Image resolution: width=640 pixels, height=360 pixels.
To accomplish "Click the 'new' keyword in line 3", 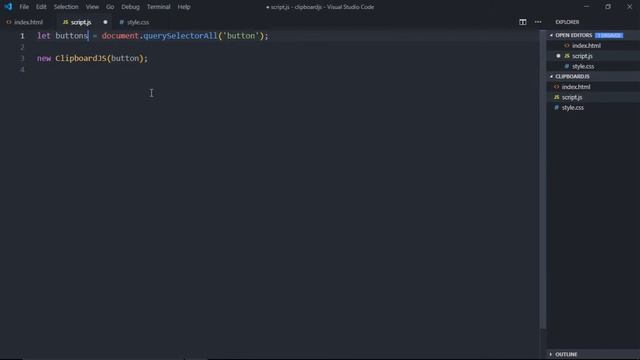I will point(44,58).
